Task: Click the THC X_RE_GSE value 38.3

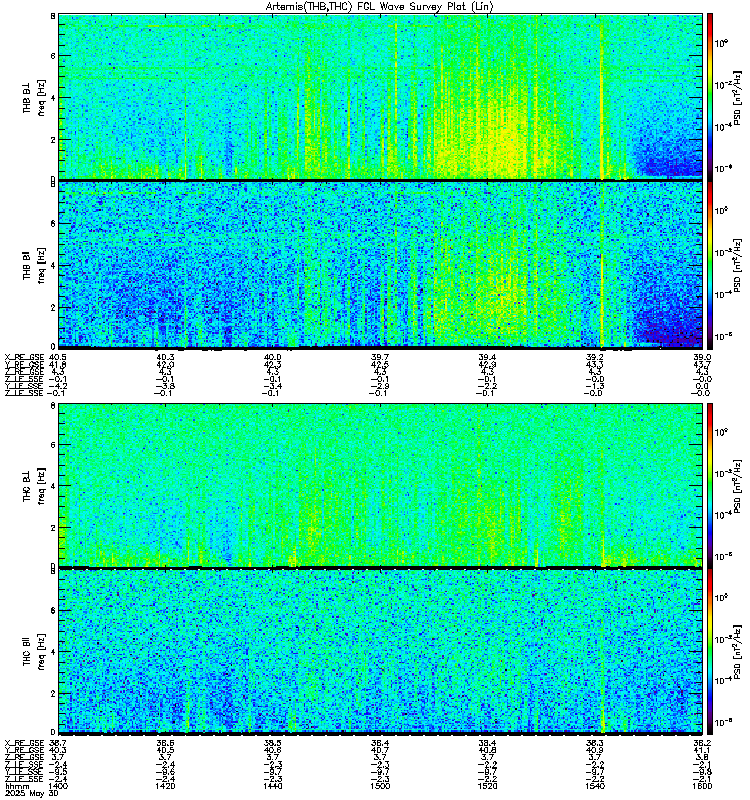Action: 594,743
